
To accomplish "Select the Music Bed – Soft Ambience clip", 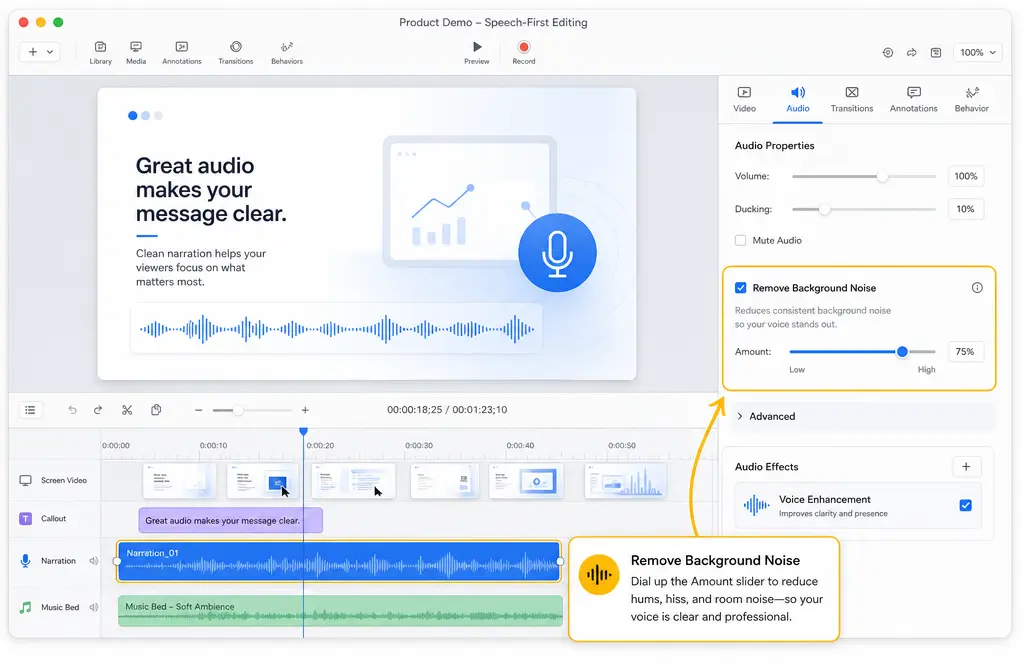I will click(x=340, y=611).
